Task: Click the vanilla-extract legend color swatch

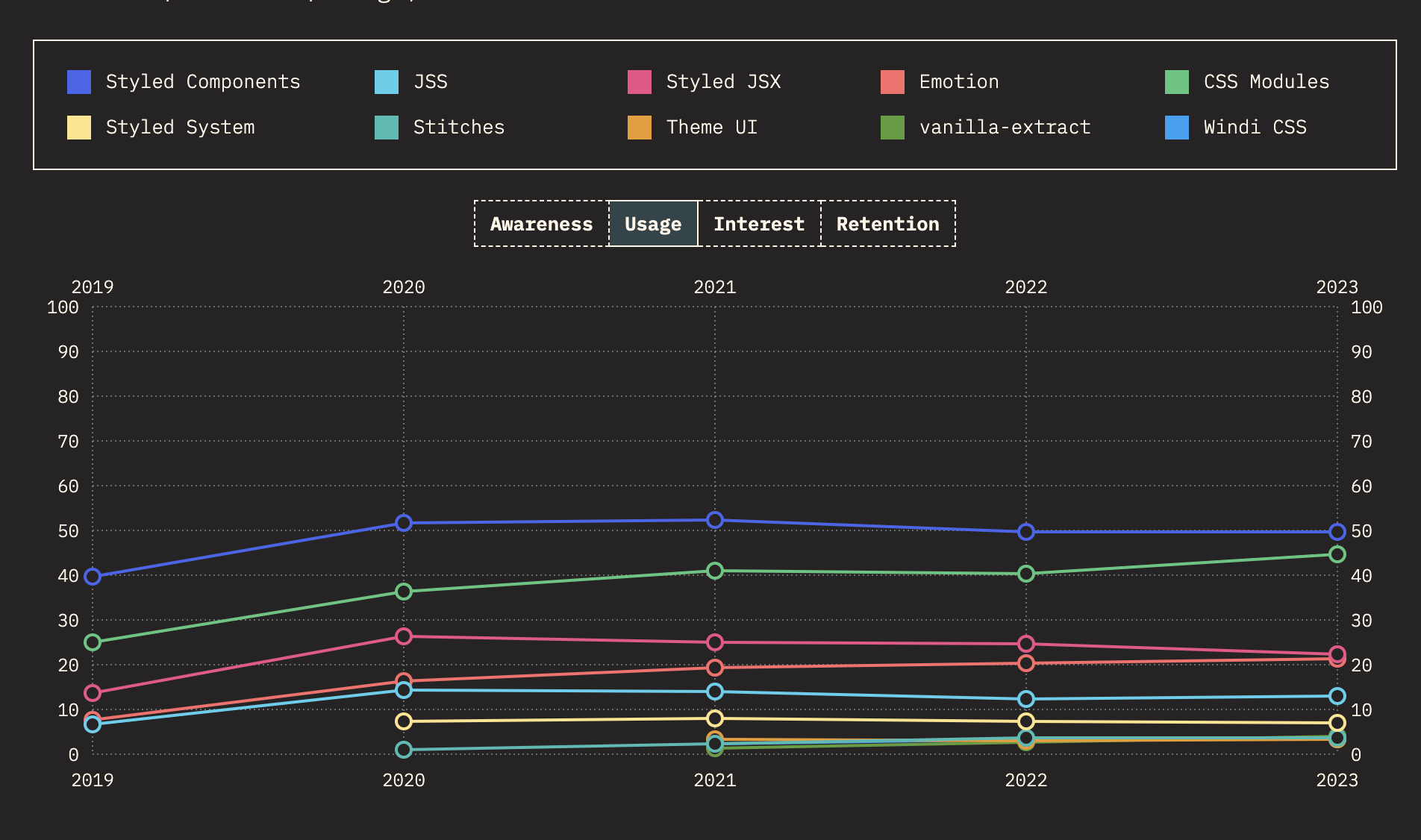Action: [893, 128]
